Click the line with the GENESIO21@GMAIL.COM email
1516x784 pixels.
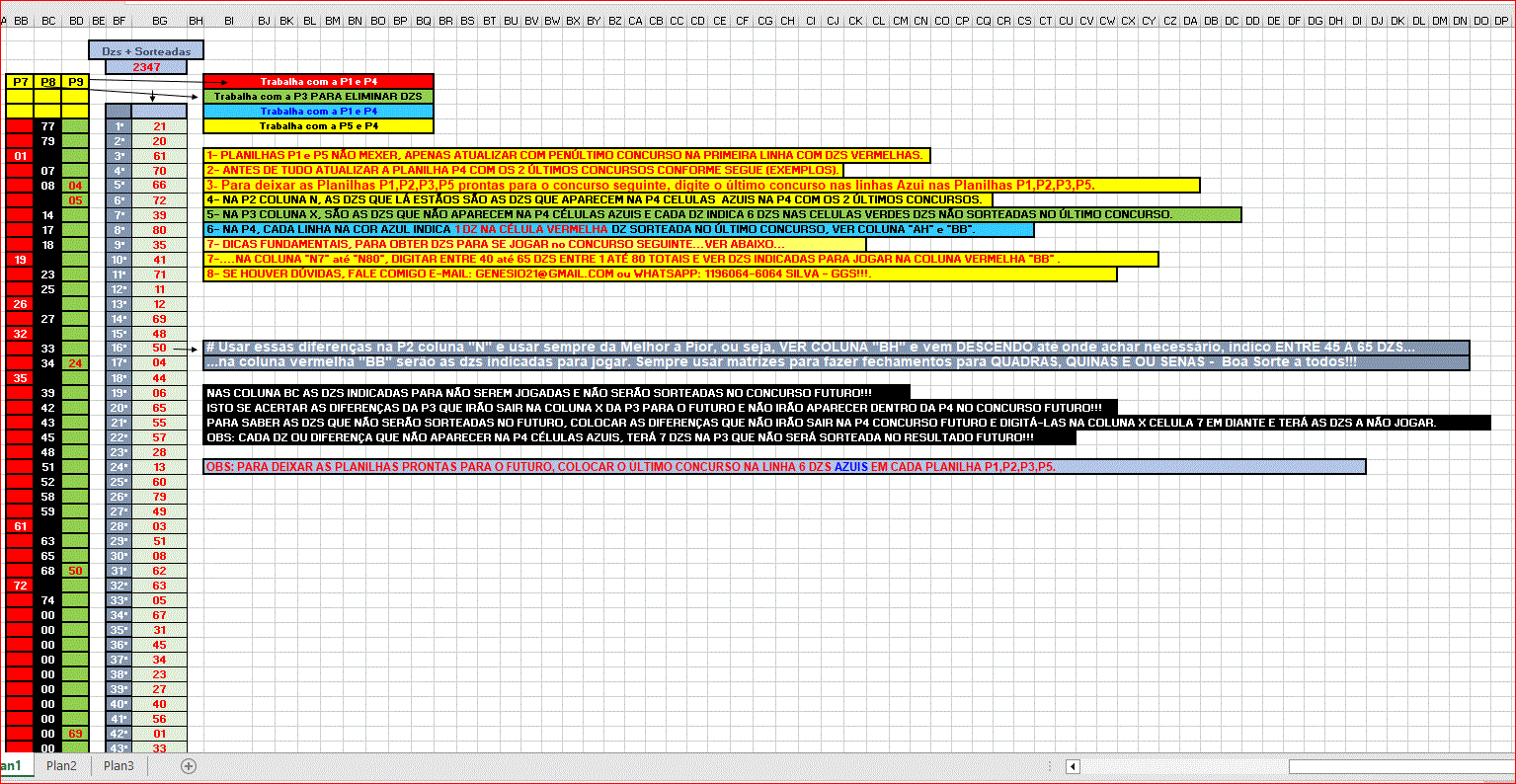click(659, 274)
